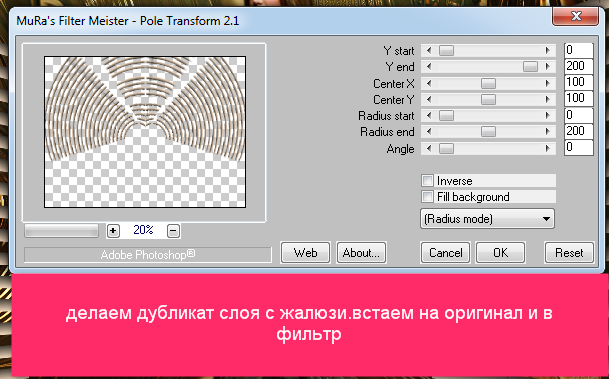The height and width of the screenshot is (379, 609).
Task: Click left arrow of Y start slider
Action: pyautogui.click(x=429, y=50)
